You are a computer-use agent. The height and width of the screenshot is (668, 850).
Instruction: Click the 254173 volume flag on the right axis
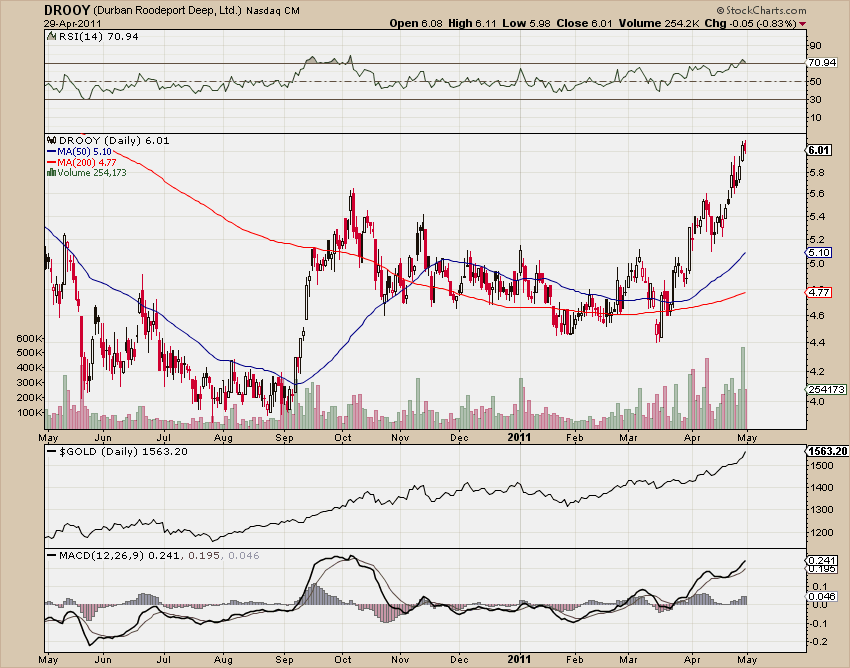click(826, 389)
